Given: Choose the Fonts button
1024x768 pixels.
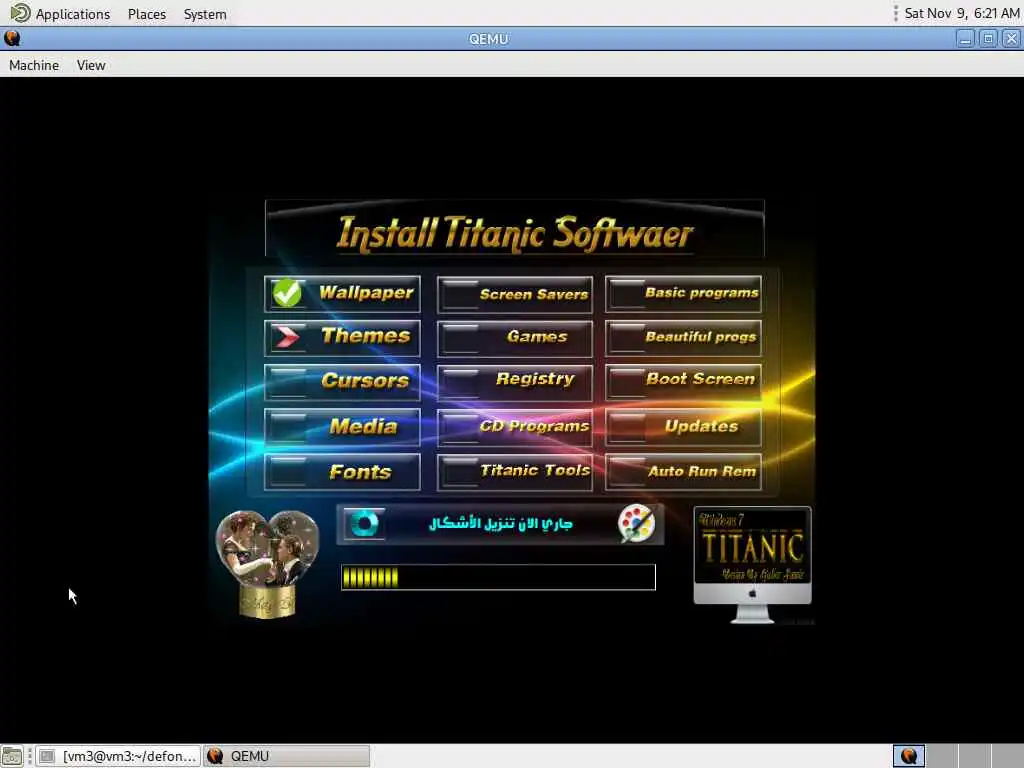Looking at the screenshot, I should [342, 472].
